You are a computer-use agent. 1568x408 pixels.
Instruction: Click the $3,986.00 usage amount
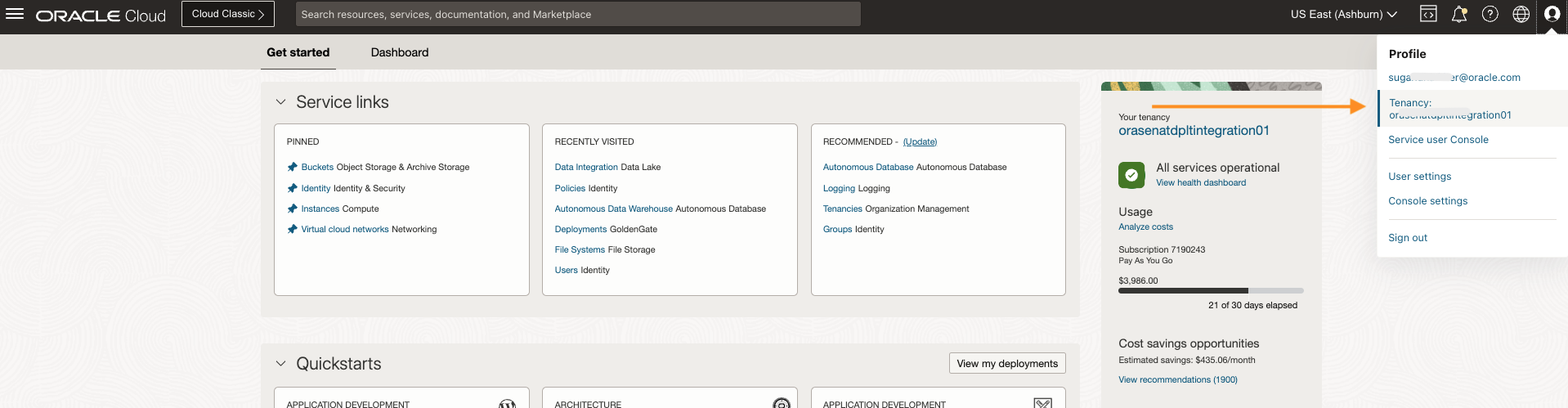[x=1138, y=280]
